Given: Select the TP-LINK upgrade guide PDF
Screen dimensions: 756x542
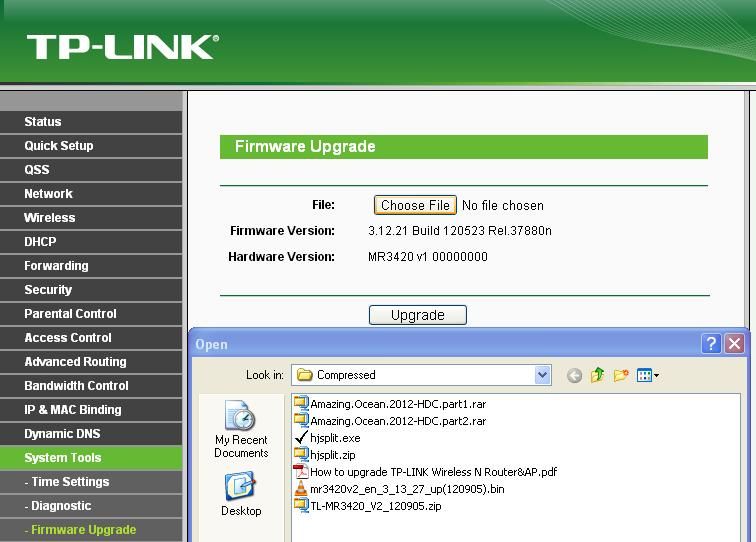Looking at the screenshot, I should point(432,472).
